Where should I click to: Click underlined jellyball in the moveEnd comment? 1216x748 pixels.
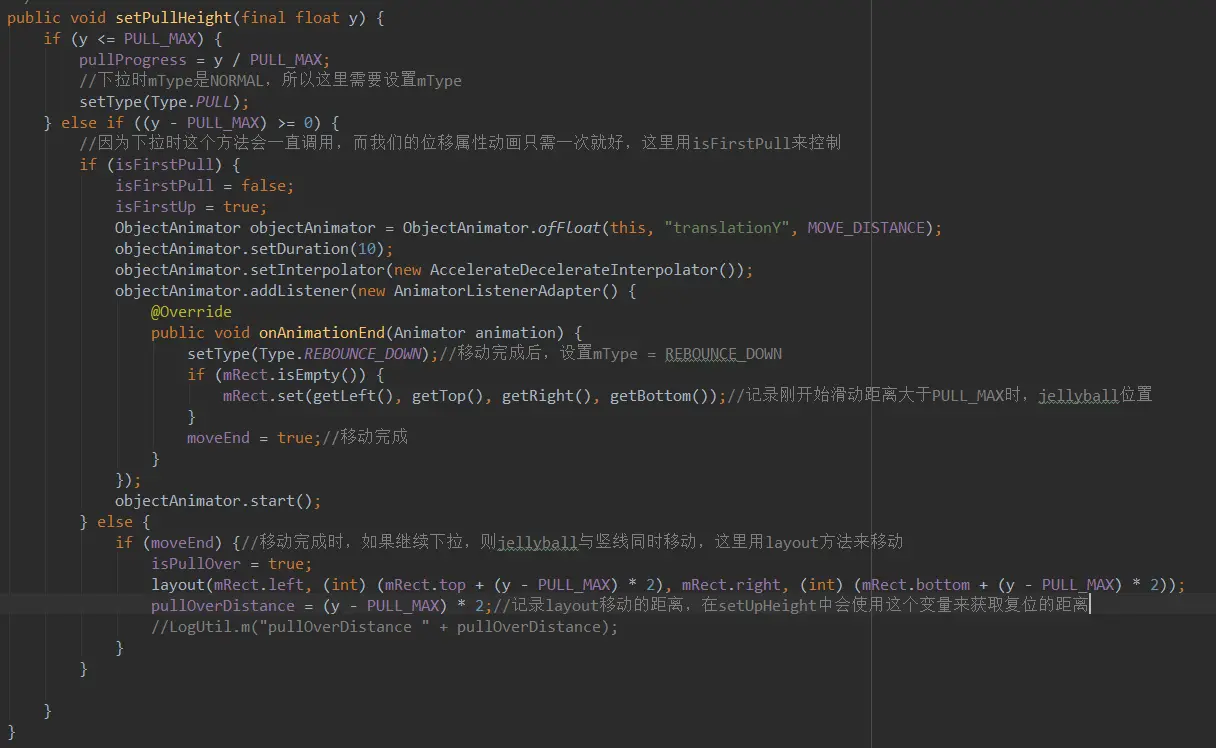coord(537,542)
